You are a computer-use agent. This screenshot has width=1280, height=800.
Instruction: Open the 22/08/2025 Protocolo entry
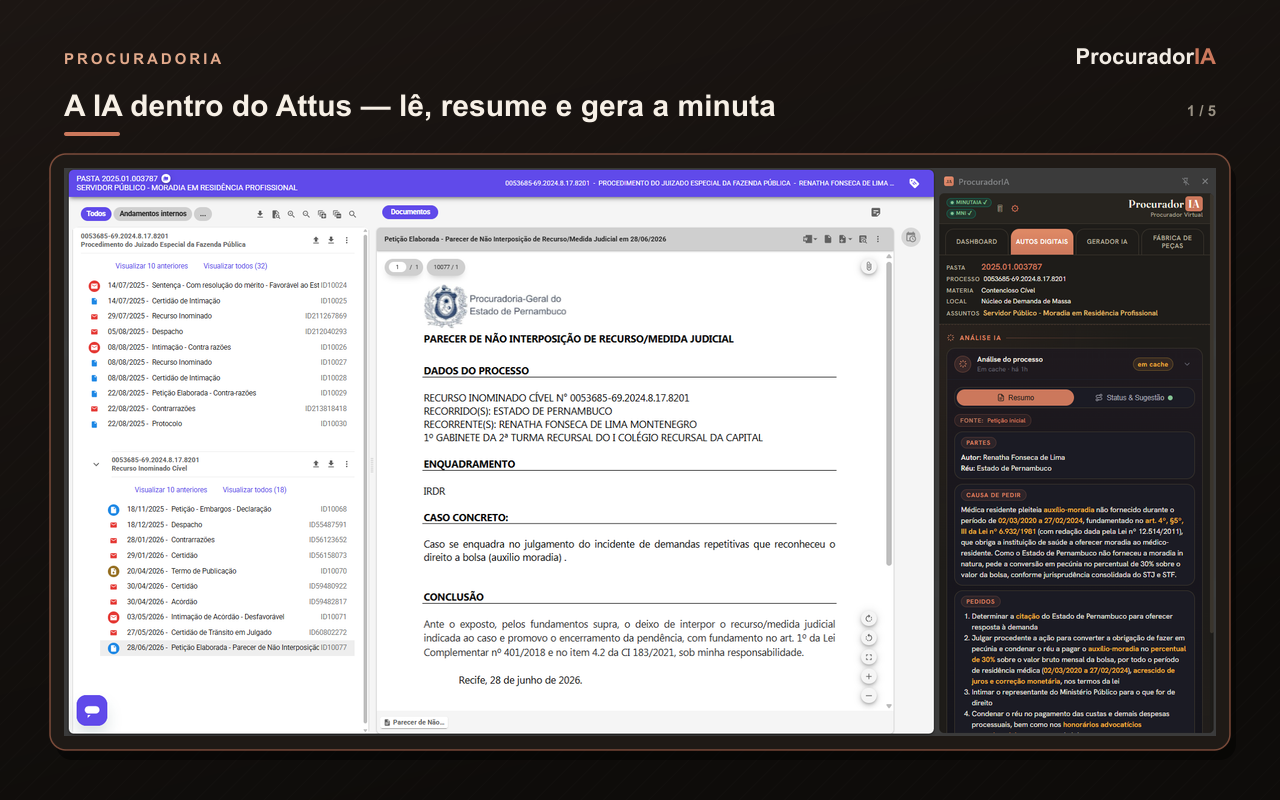[218, 424]
